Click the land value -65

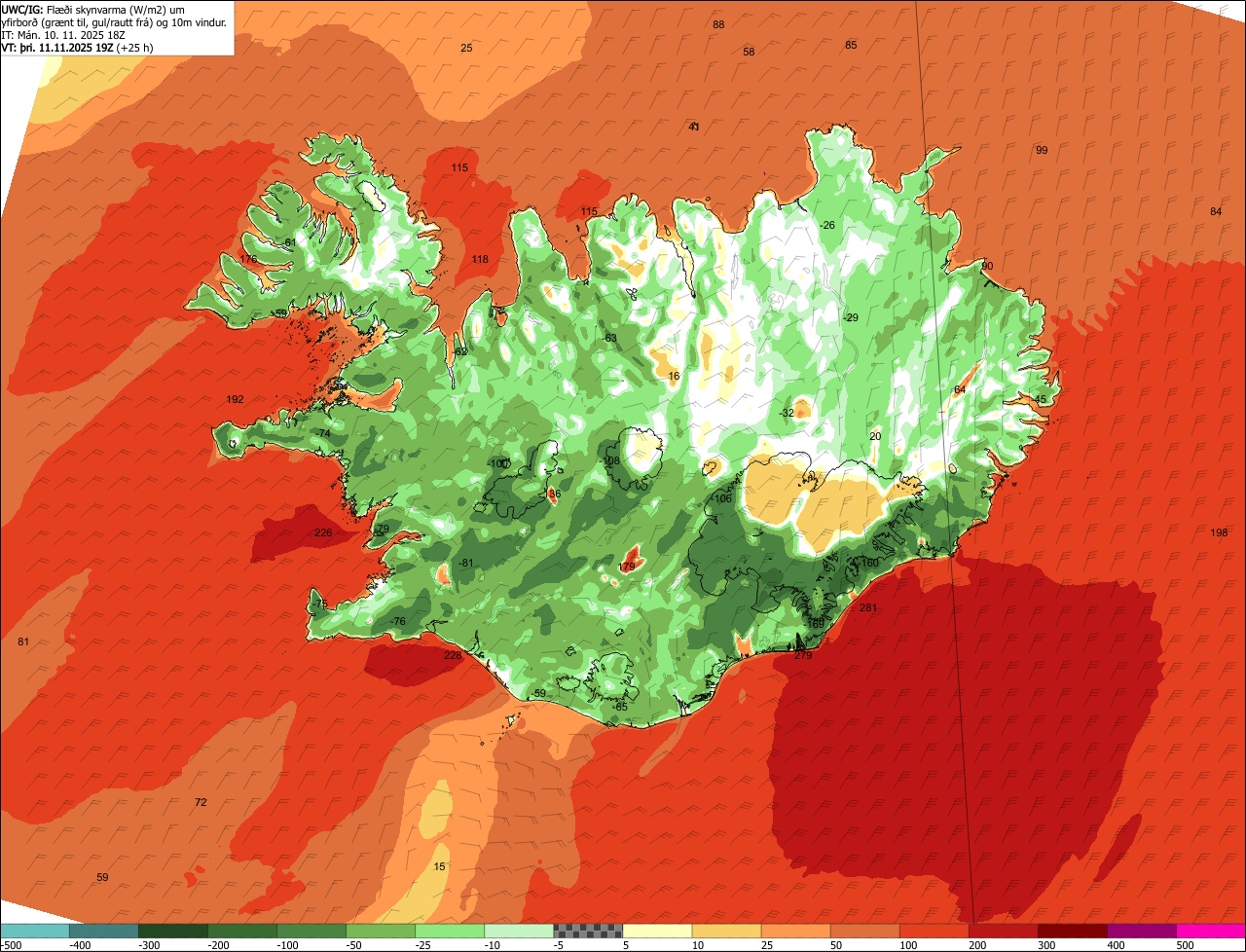(620, 706)
